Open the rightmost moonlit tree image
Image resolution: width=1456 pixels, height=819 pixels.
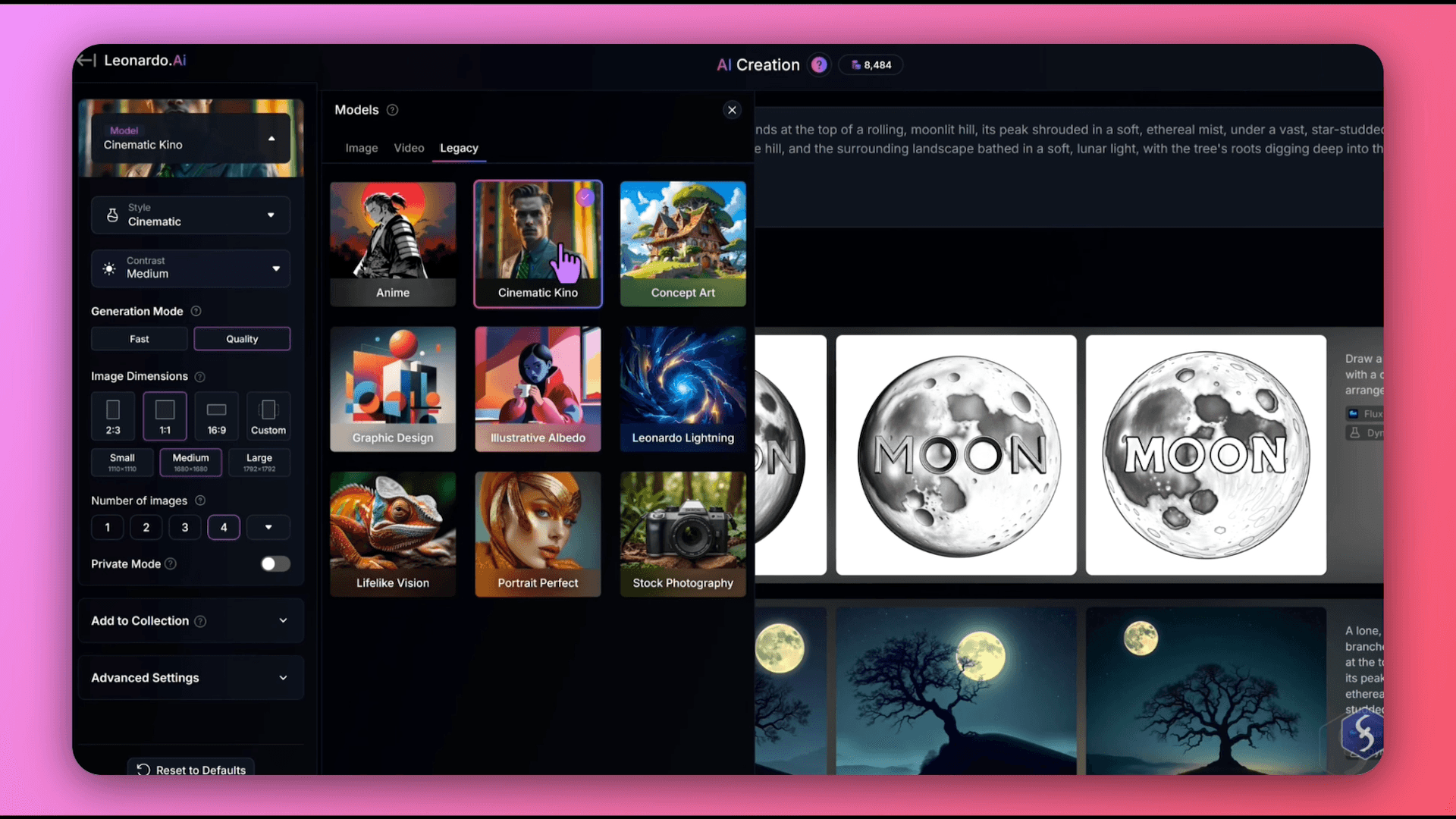coord(1206,690)
